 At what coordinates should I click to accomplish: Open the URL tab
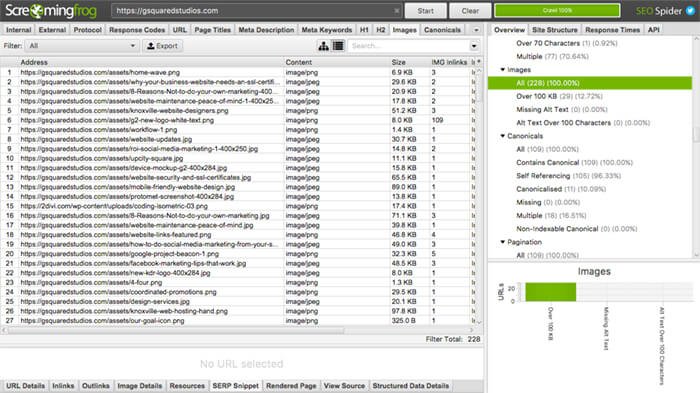pyautogui.click(x=179, y=30)
